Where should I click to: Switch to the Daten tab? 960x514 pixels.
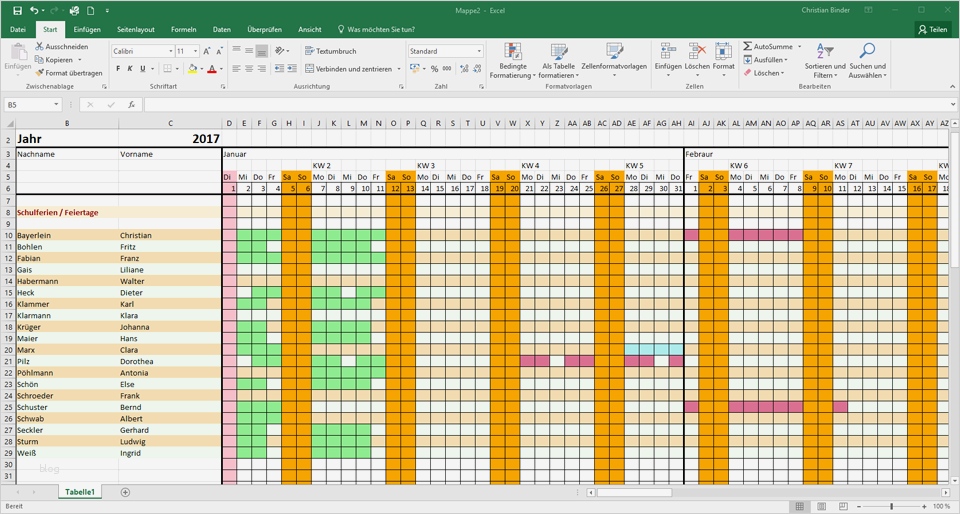(x=222, y=29)
